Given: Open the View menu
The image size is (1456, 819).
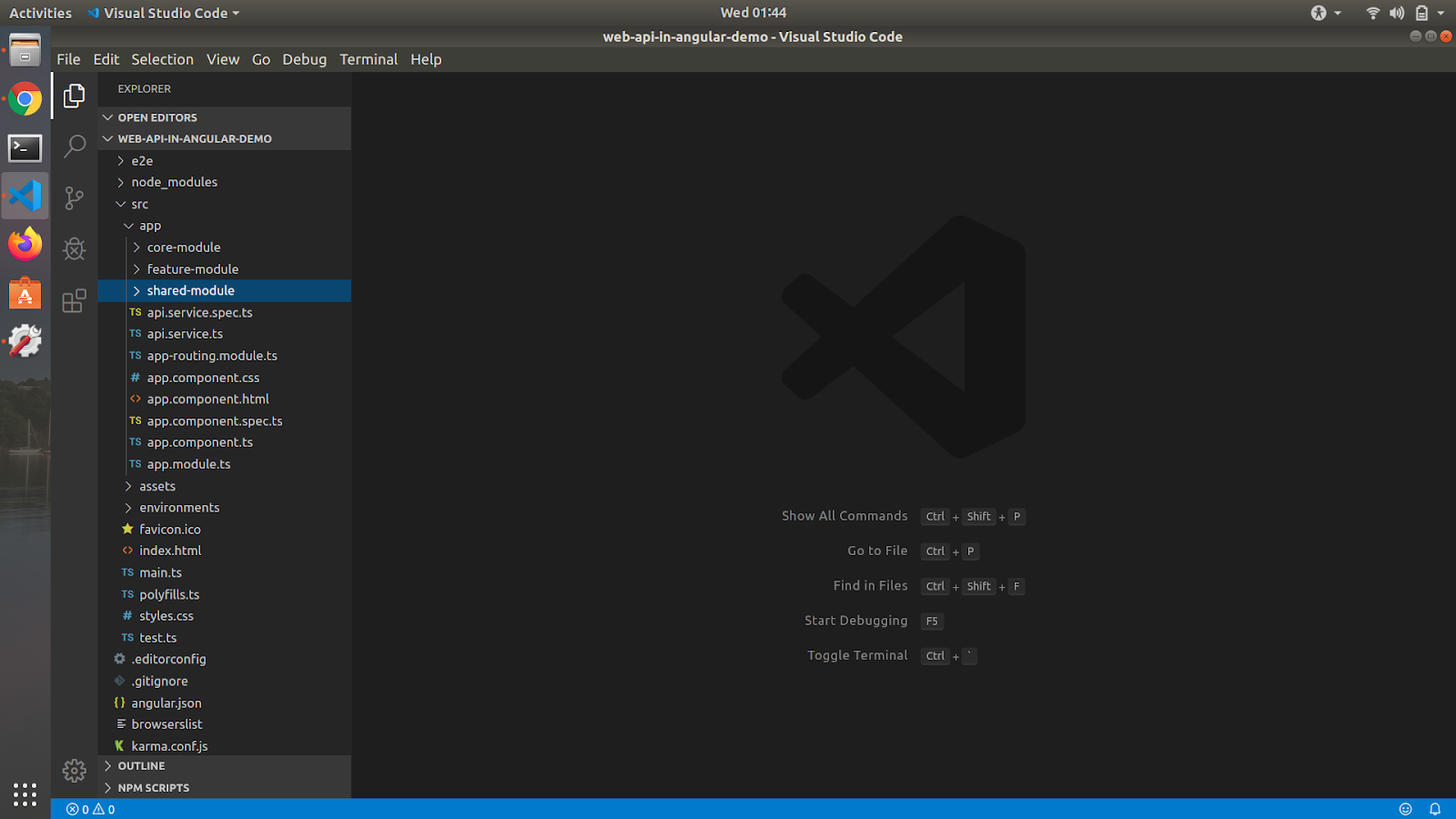Looking at the screenshot, I should (223, 59).
